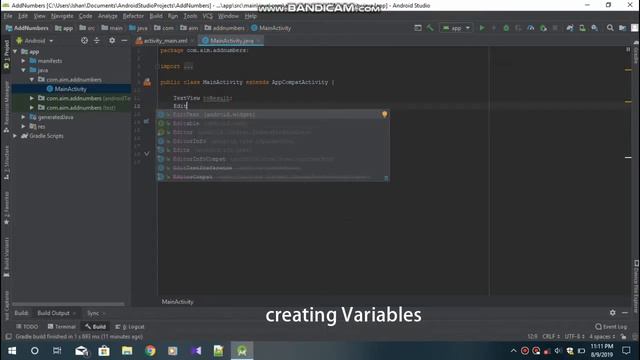
Task: Open Project panel settings gear
Action: [x=112, y=41]
